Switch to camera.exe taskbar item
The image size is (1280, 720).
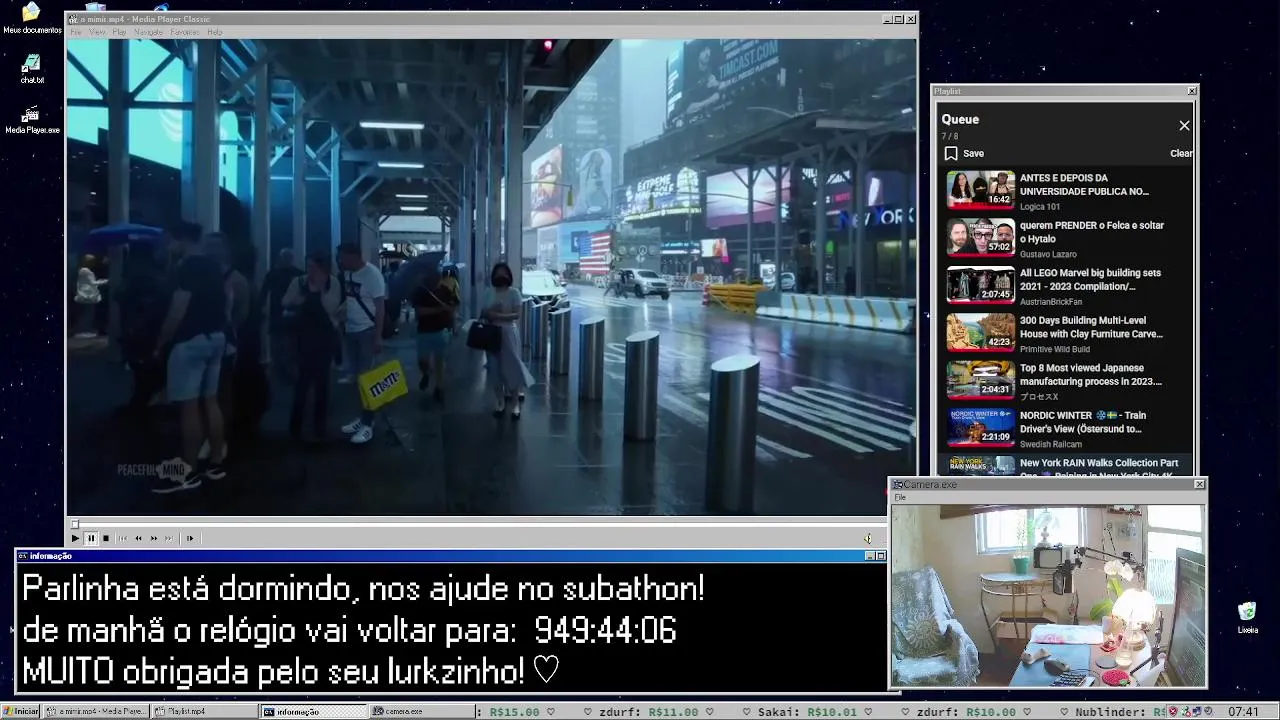421,711
